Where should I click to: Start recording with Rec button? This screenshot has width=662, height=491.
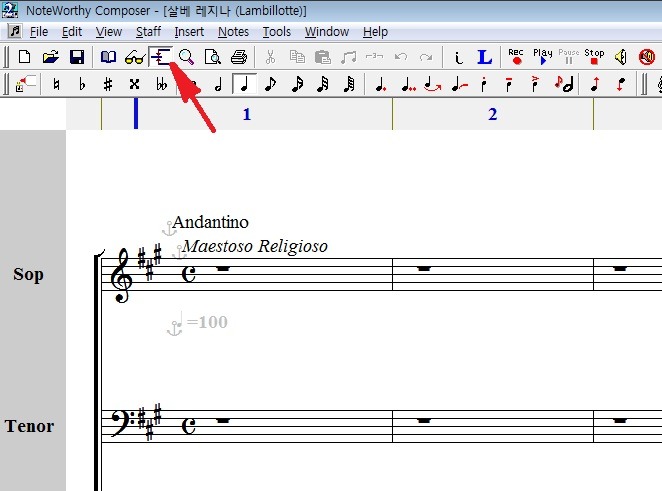coord(516,56)
